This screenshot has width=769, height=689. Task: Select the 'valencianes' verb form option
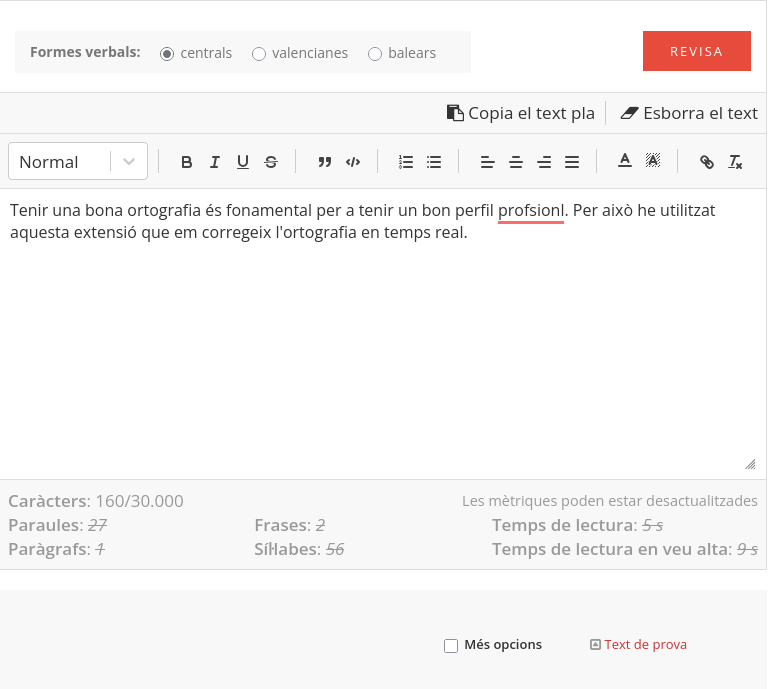pyautogui.click(x=259, y=53)
